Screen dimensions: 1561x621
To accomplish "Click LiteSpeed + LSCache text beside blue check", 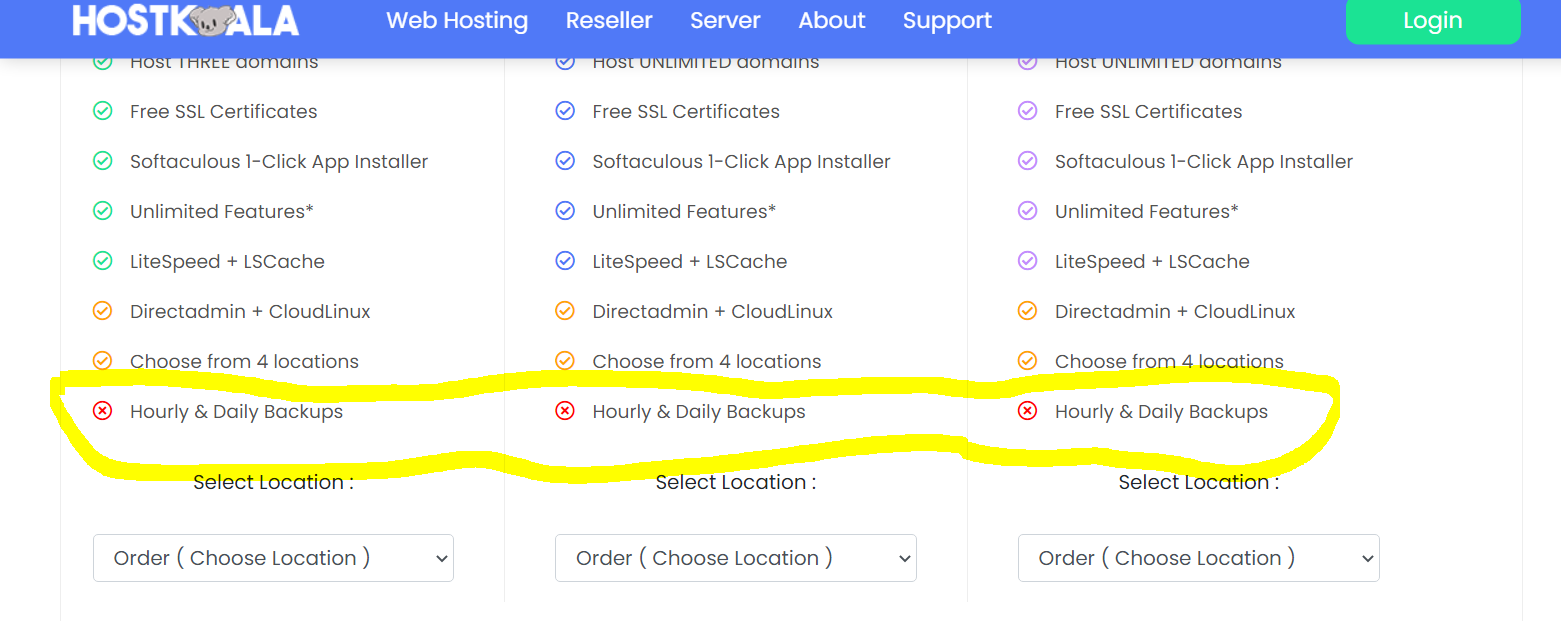I will click(x=690, y=261).
